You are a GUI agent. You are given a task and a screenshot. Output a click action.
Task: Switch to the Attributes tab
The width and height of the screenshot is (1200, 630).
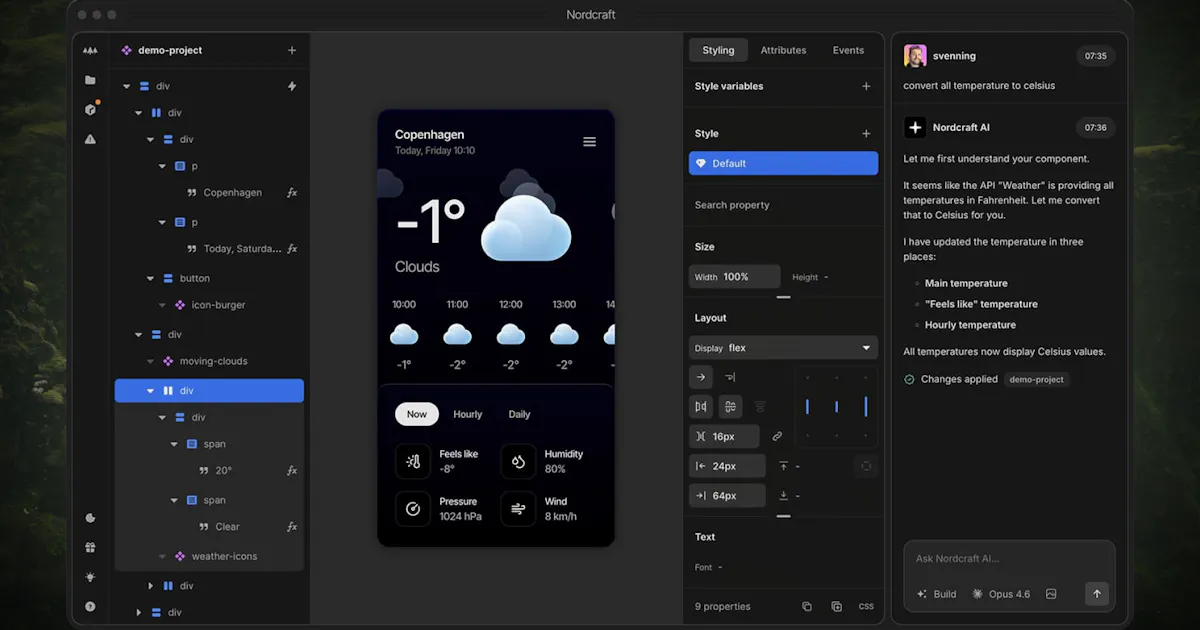pyautogui.click(x=783, y=50)
